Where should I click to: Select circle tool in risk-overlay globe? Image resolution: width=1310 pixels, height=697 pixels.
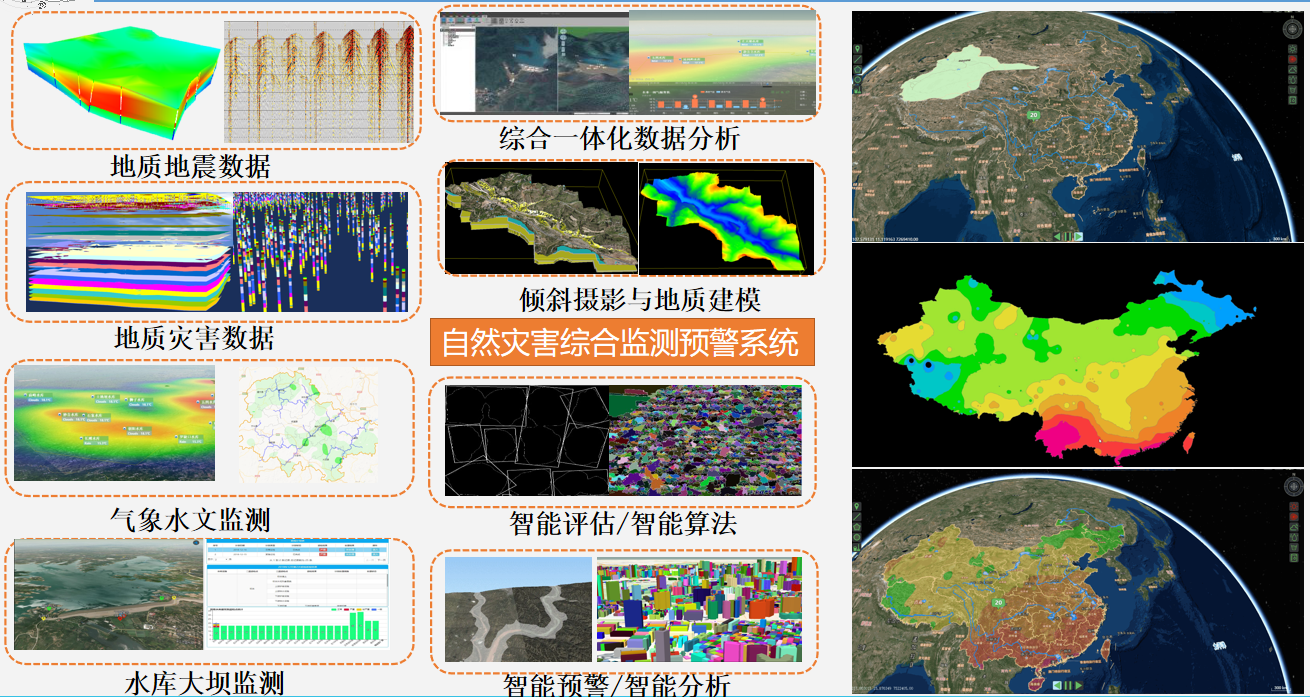pos(857,537)
